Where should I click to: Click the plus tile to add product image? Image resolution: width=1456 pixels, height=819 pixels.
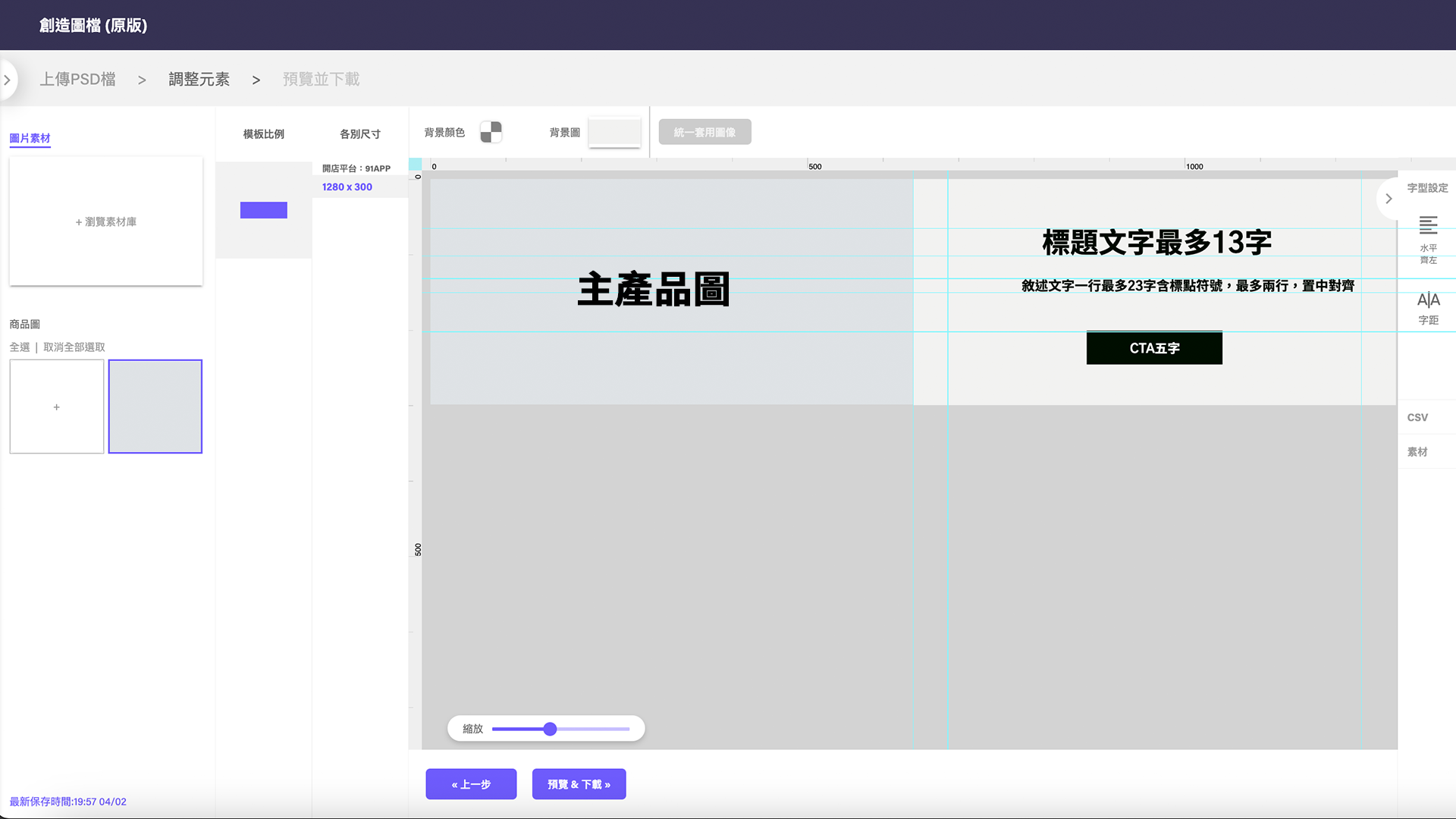click(57, 407)
